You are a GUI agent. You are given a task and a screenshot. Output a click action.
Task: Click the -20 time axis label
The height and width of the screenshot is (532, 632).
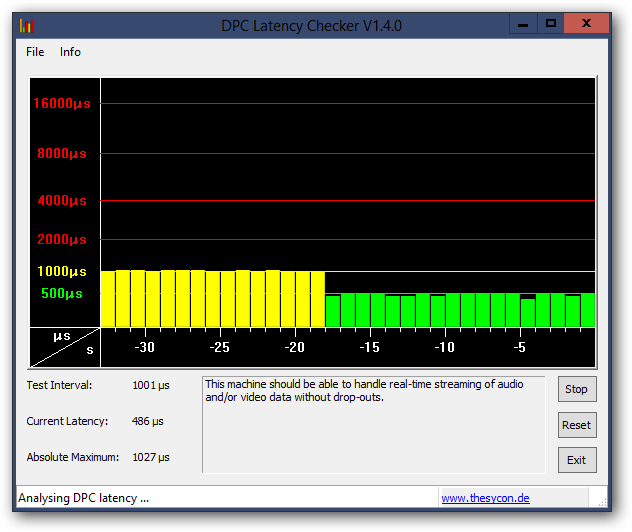tap(295, 347)
